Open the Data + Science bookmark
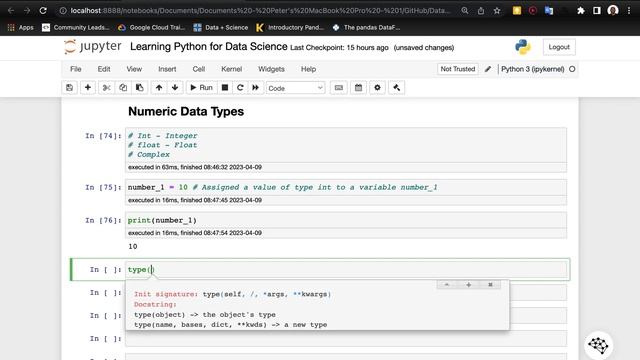Viewport: 640px width, 360px height. [221, 27]
